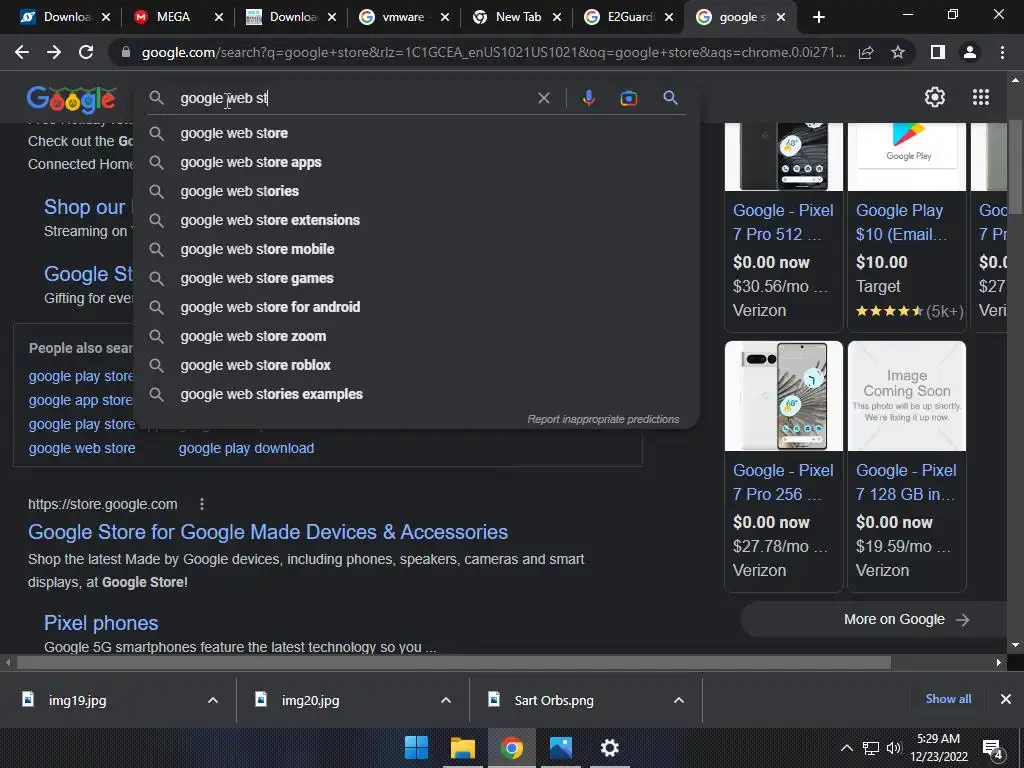Click the volume icon in system tray
Screen dimensions: 1024x768
click(x=893, y=748)
